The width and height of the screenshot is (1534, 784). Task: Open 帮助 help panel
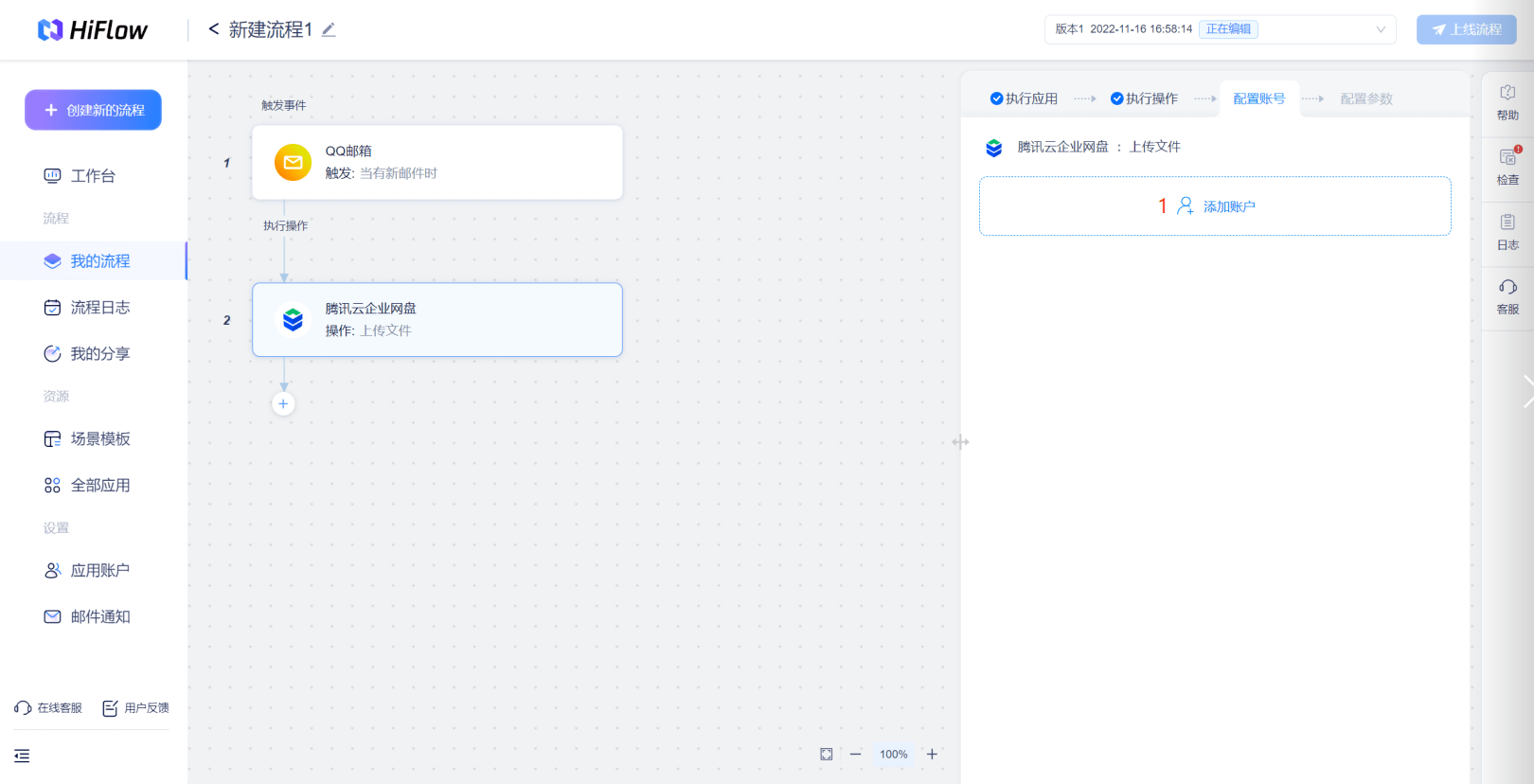(1507, 102)
